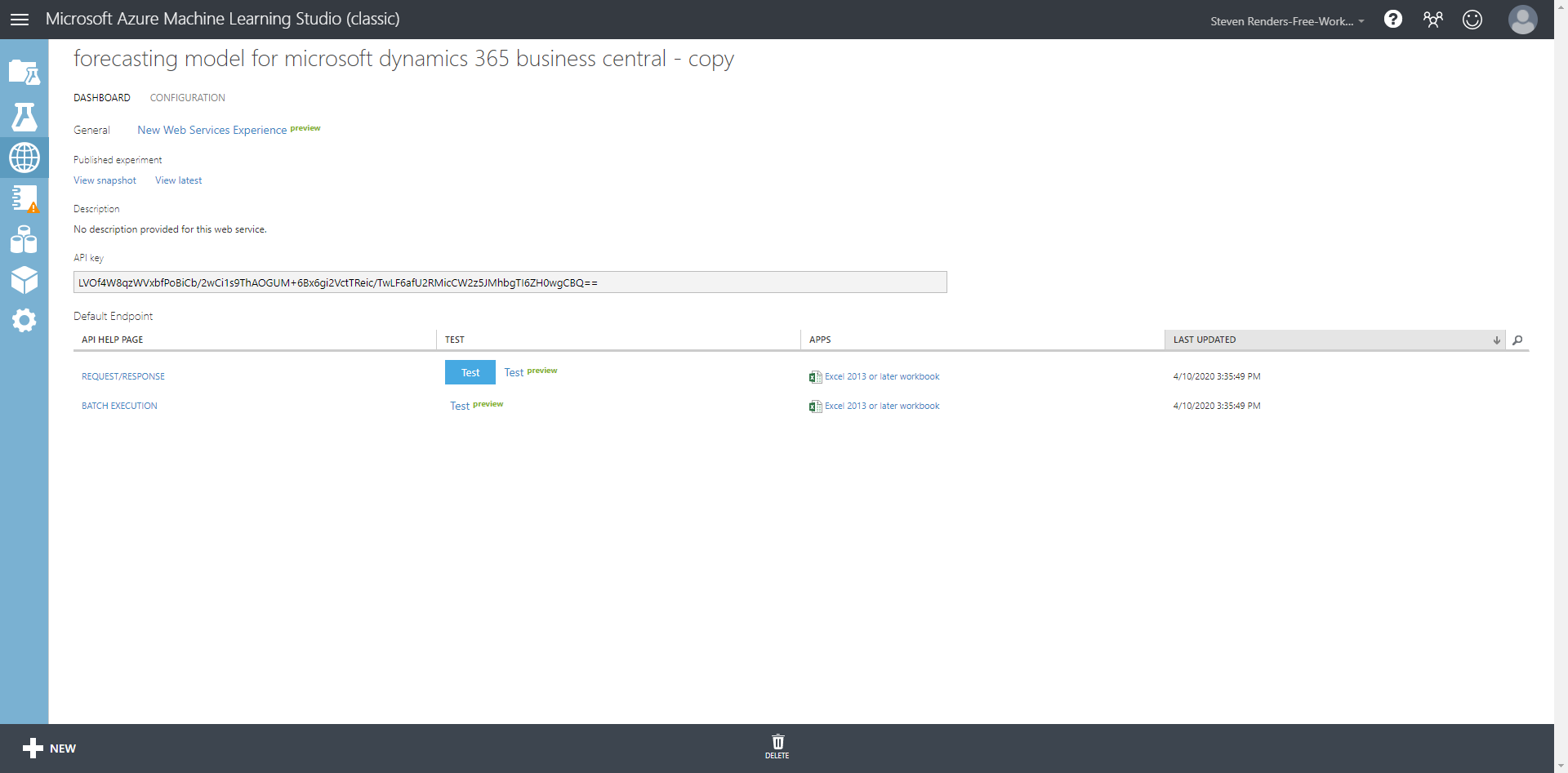Click the Request/Response last updated timestamp
This screenshot has height=773, width=1568.
pos(1217,376)
